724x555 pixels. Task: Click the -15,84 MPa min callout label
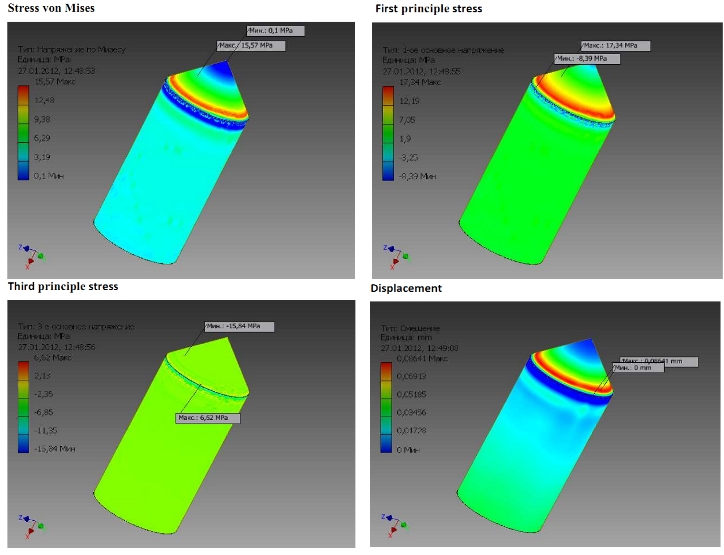point(236,326)
